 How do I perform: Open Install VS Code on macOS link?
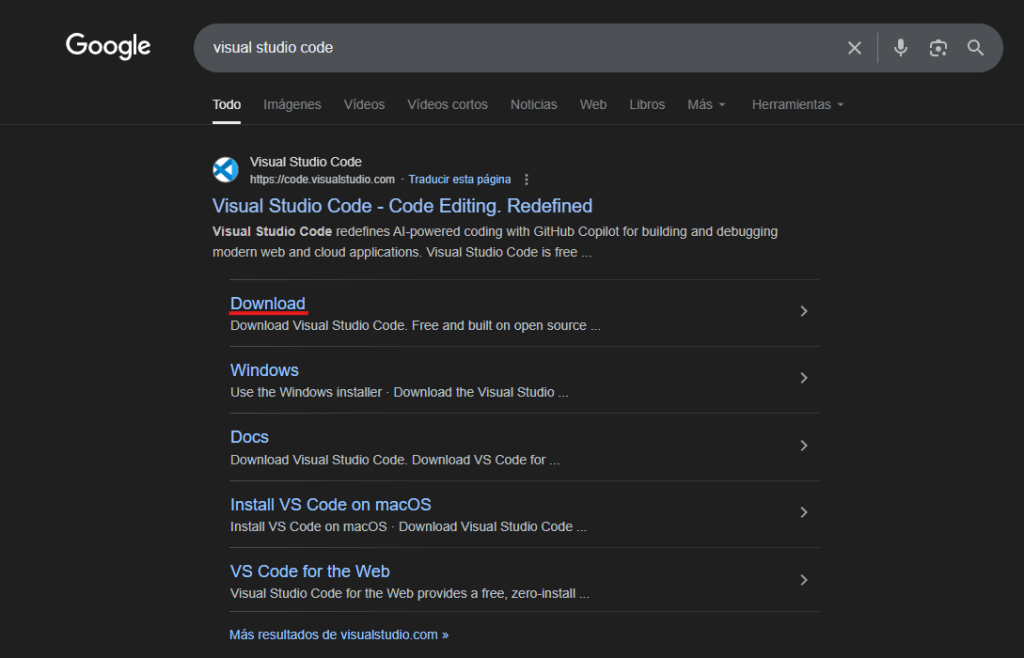(330, 505)
